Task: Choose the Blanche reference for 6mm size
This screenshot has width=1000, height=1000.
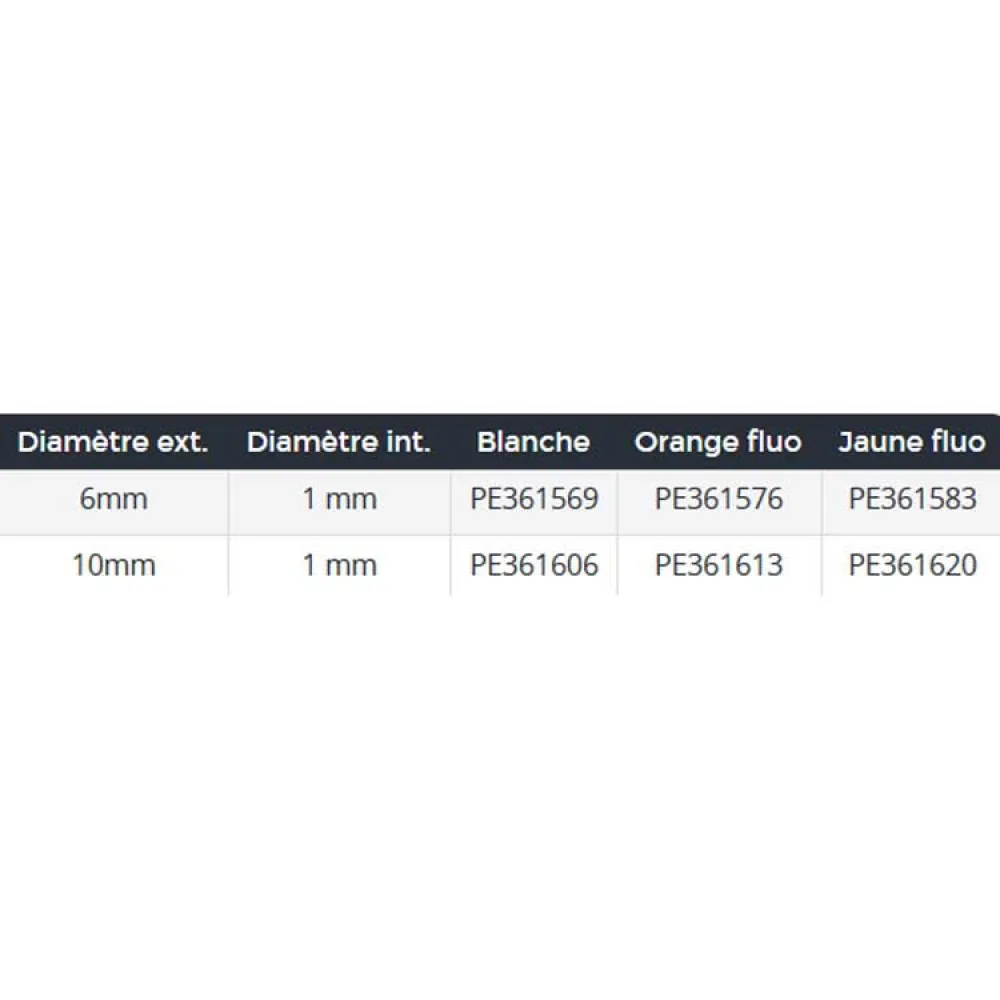Action: coord(534,499)
